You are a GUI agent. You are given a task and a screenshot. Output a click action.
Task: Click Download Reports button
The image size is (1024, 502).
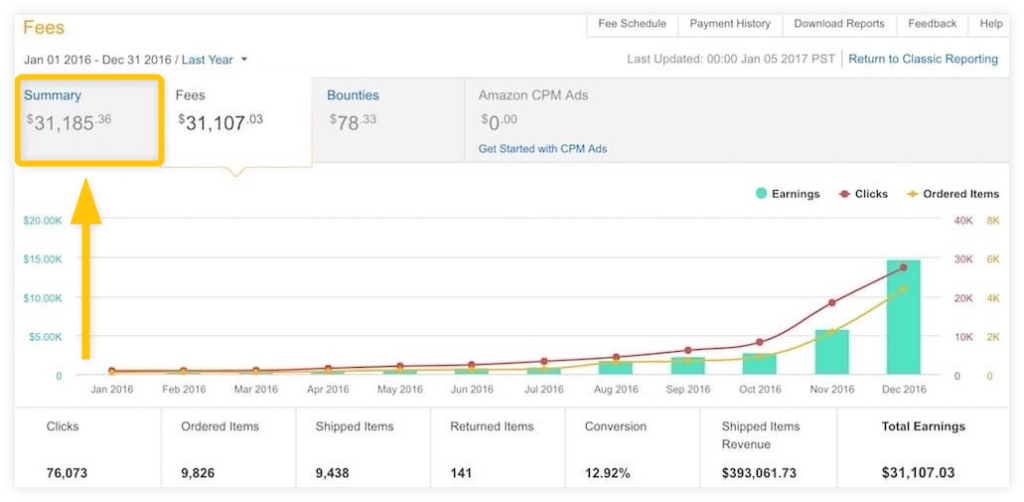point(839,24)
